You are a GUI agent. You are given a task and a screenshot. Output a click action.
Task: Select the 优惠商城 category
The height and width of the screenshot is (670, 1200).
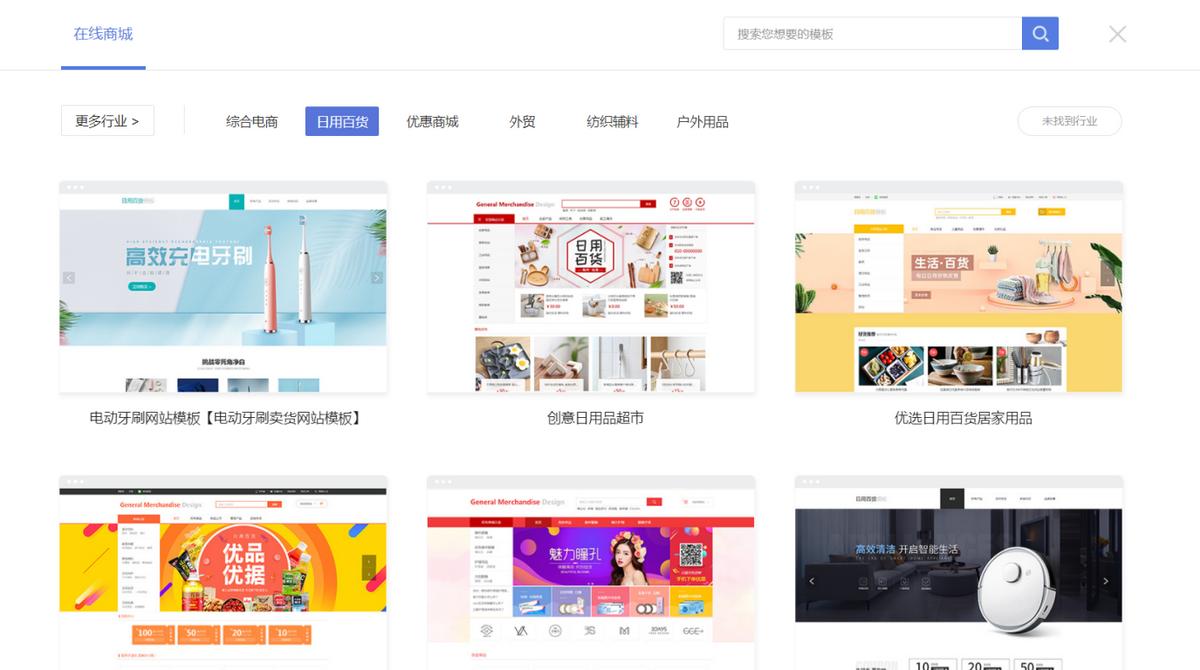coord(432,121)
